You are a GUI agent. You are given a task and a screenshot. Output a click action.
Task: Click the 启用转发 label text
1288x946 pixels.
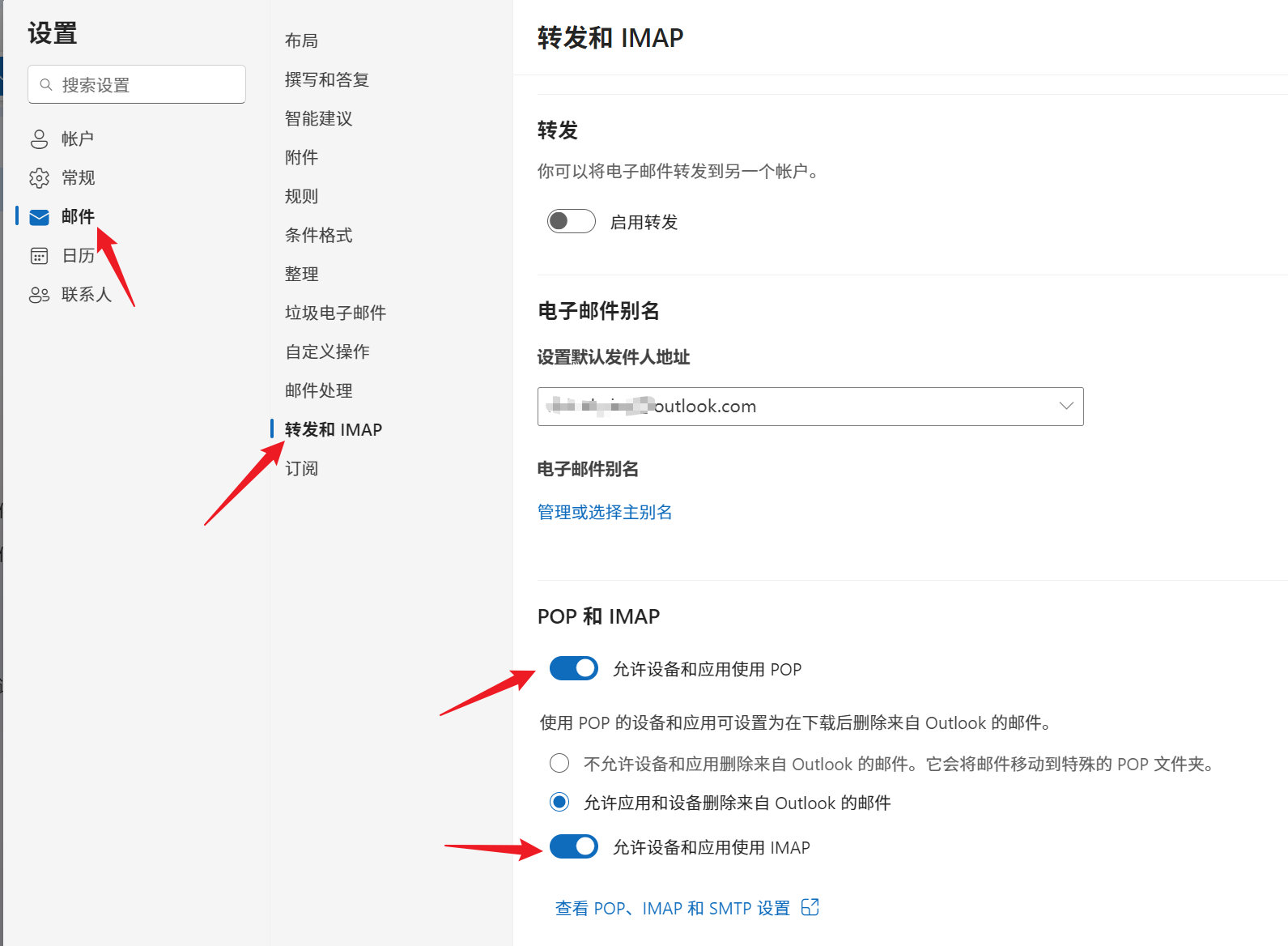[644, 222]
